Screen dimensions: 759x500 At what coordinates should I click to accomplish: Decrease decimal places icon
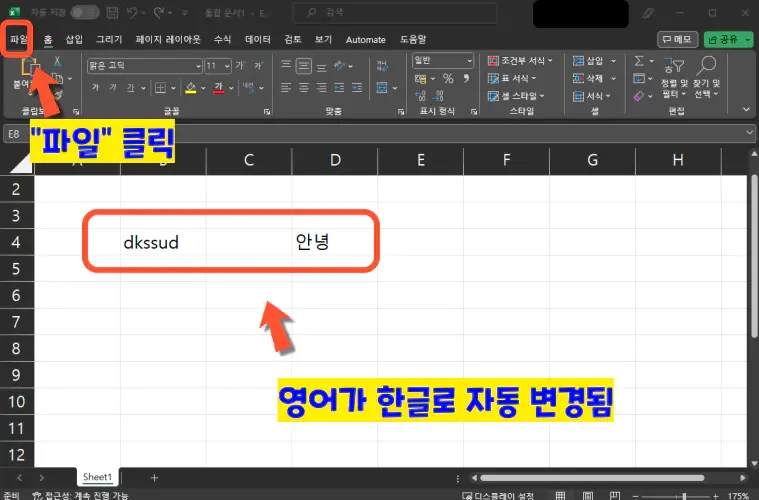[439, 96]
